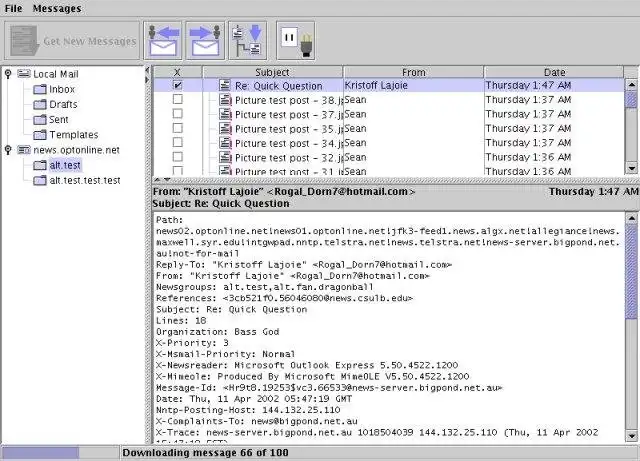
Task: Select the Picture test post - 35 subject
Action: pos(289,129)
